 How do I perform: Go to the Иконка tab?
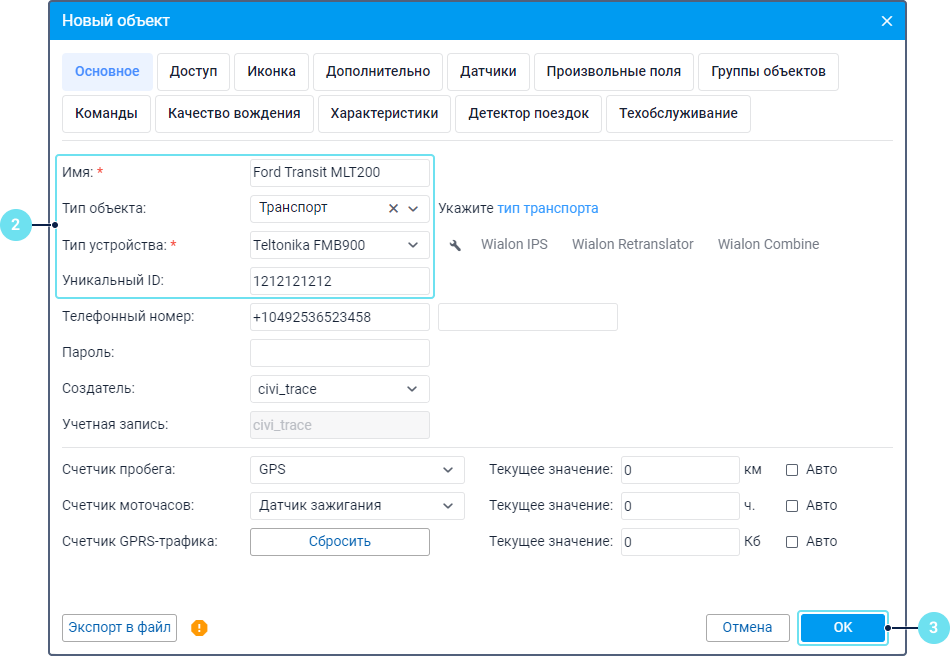271,71
